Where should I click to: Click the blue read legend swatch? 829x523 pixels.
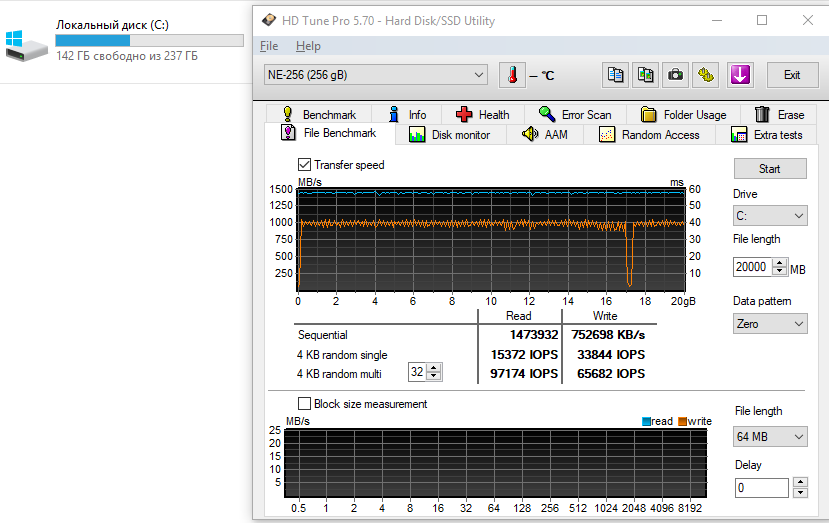(646, 421)
